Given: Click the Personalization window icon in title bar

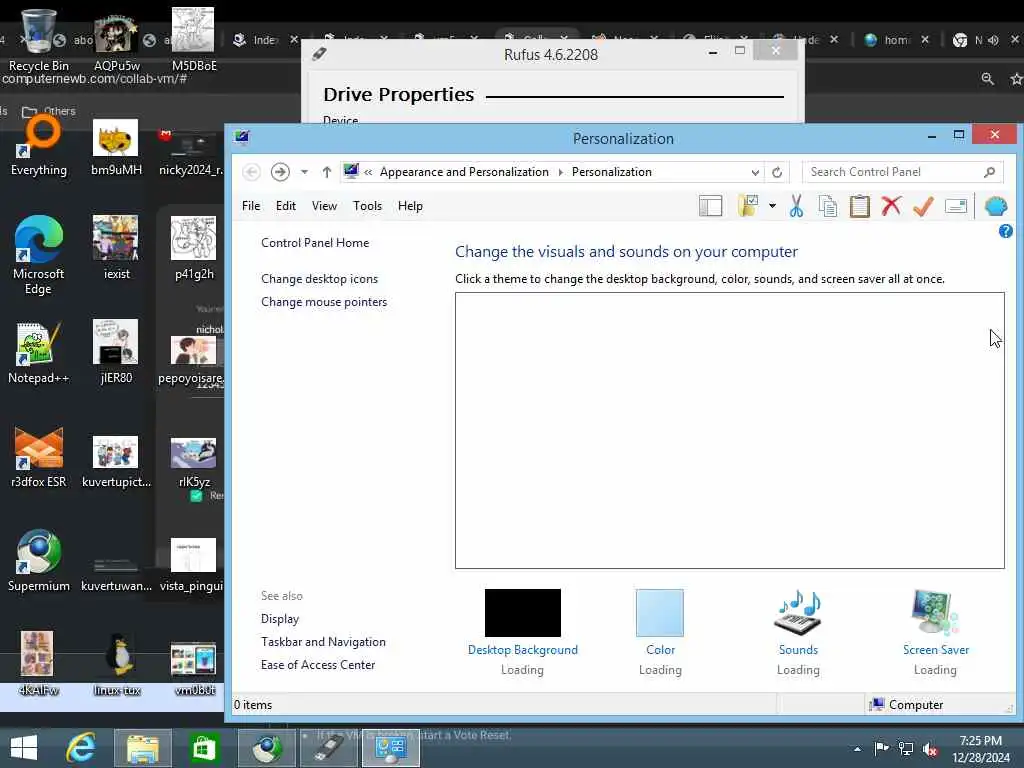Looking at the screenshot, I should click(x=242, y=137).
